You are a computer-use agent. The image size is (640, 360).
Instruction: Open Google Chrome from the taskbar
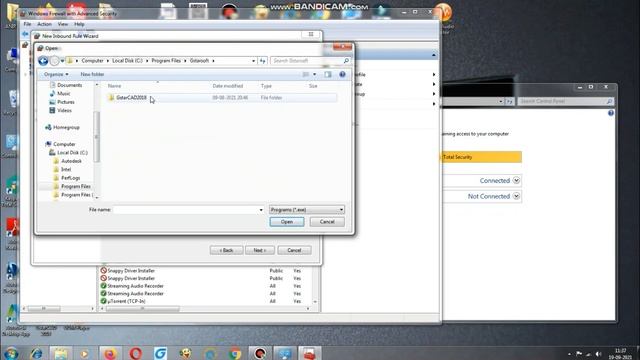(x=235, y=353)
